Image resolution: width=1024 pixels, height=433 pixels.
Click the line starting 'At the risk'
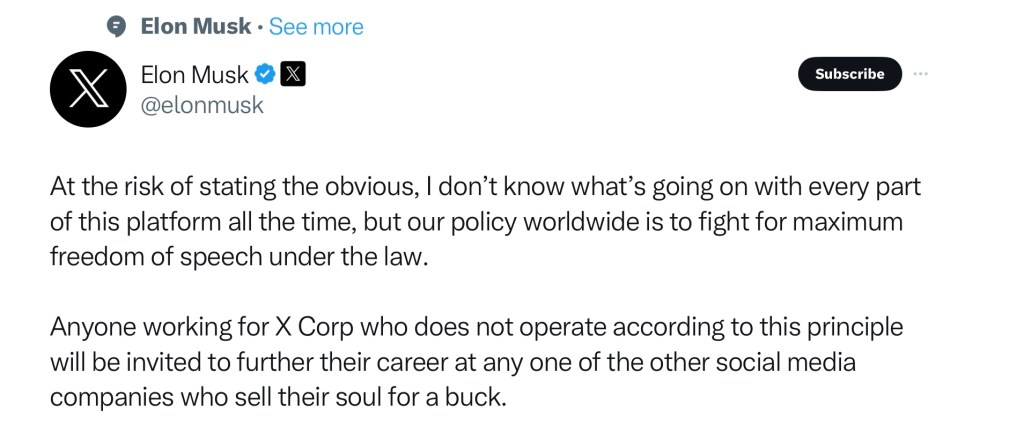(448, 187)
